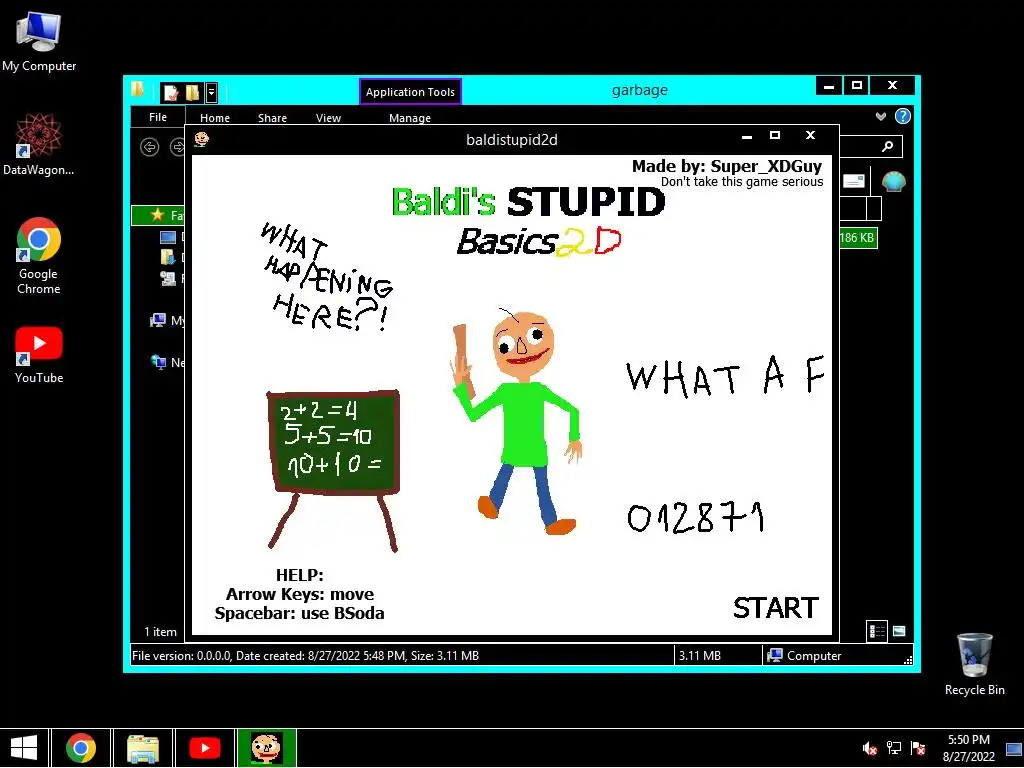Click the baldistupid2d window title icon
This screenshot has height=768, width=1024.
click(201, 139)
